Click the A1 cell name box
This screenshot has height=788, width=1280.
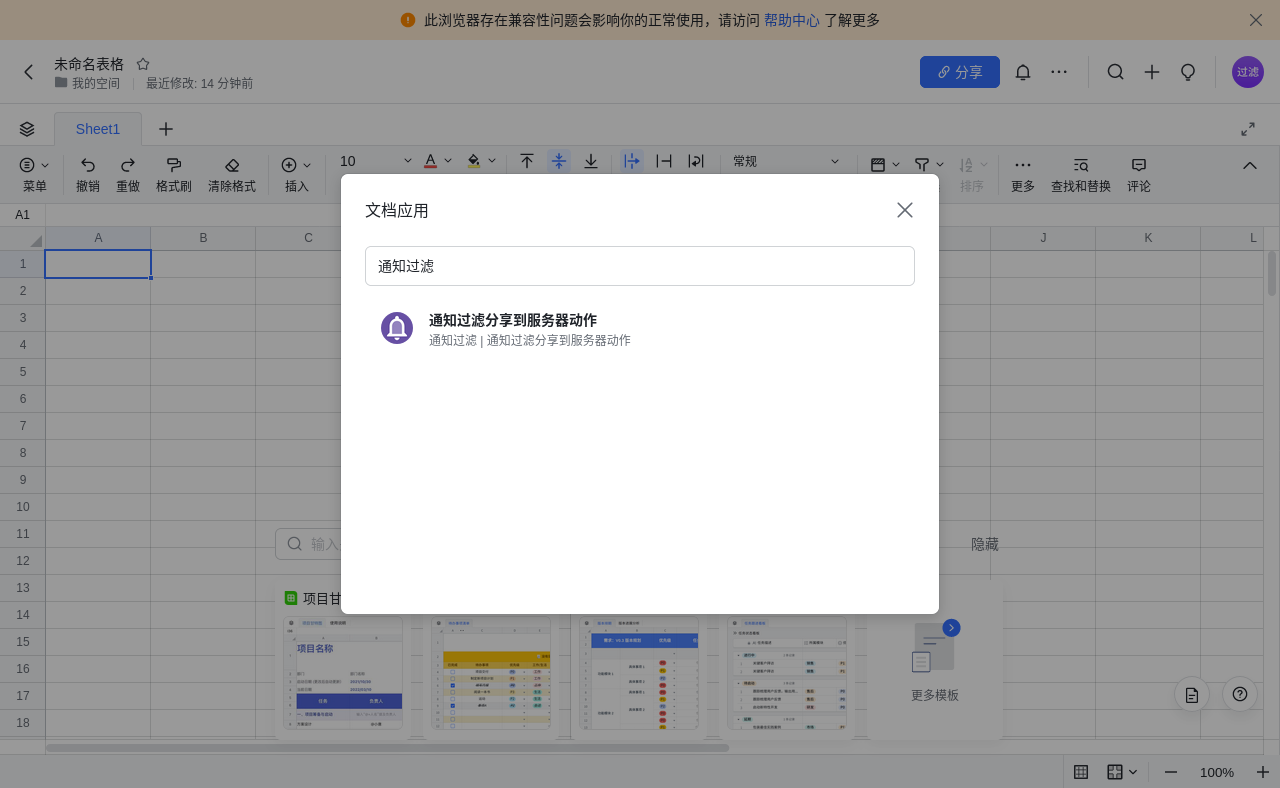[x=22, y=215]
